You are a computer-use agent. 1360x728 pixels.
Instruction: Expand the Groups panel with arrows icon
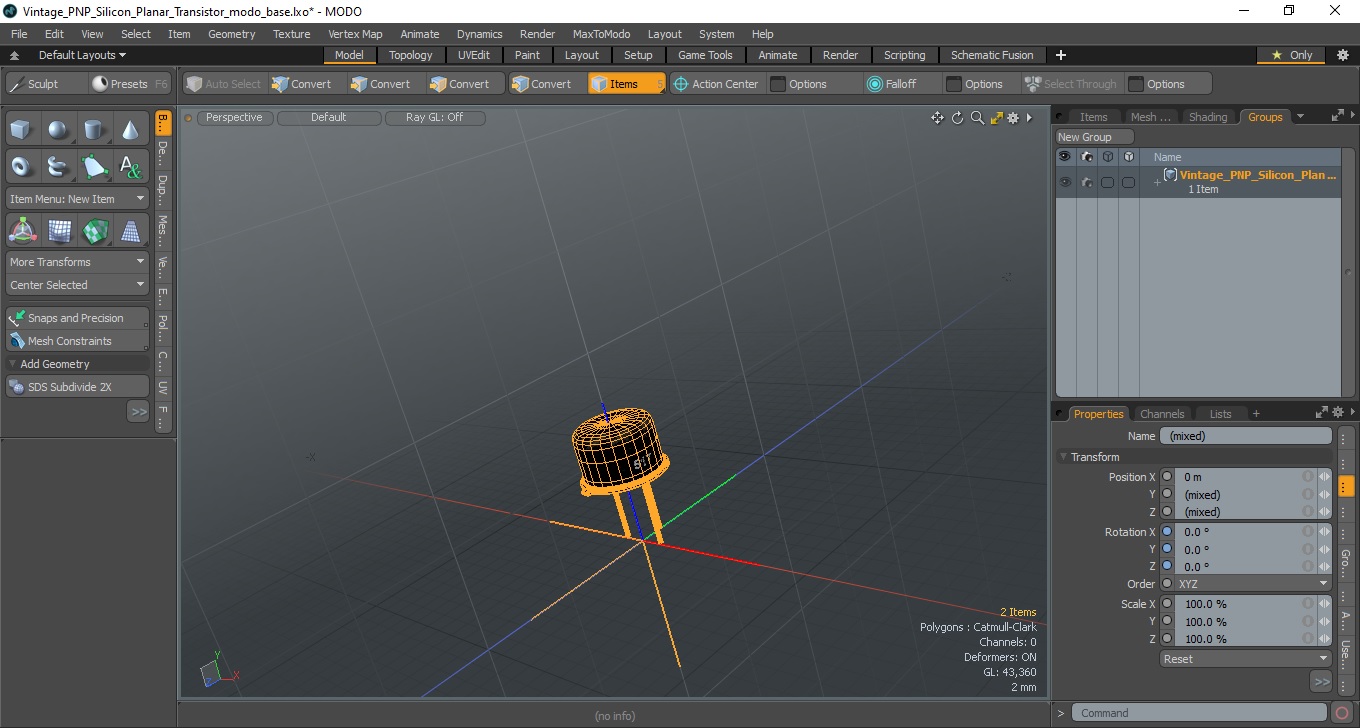click(x=1338, y=116)
